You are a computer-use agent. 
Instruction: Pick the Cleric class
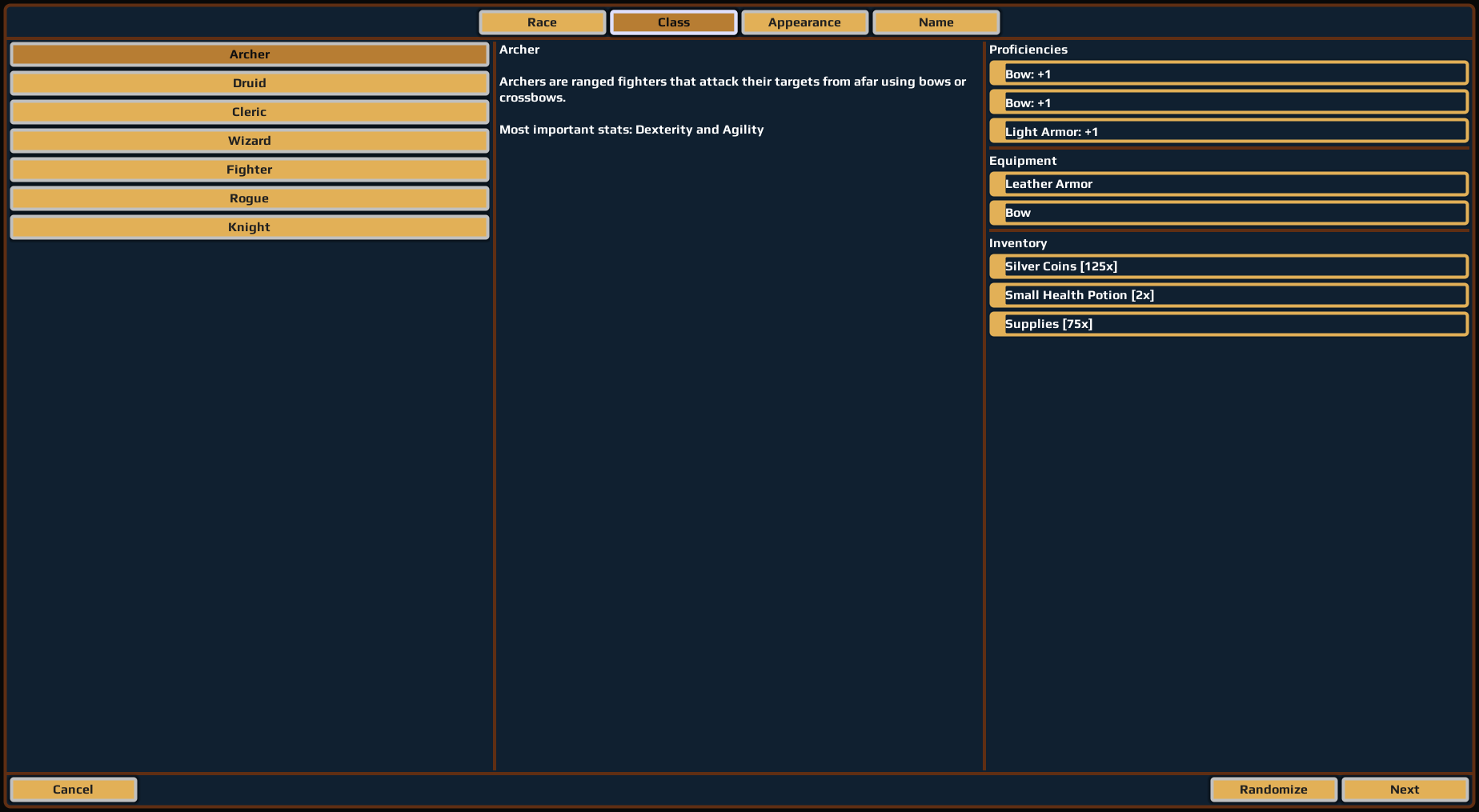[250, 112]
